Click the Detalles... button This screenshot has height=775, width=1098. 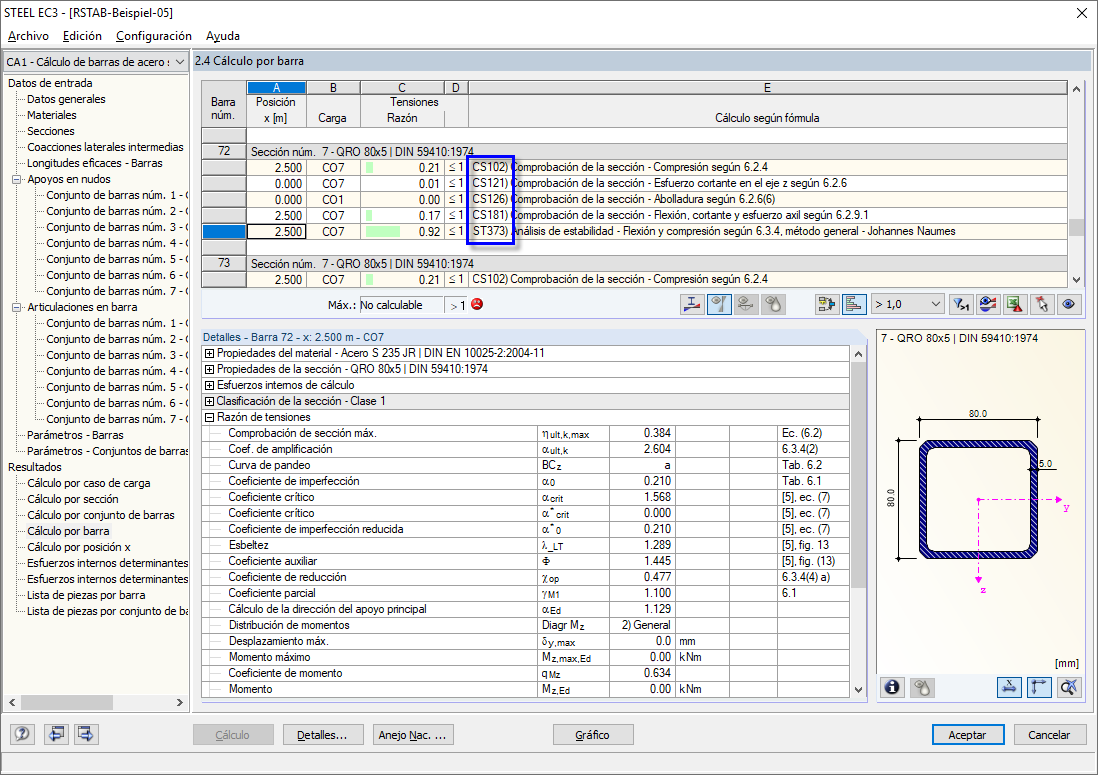323,734
